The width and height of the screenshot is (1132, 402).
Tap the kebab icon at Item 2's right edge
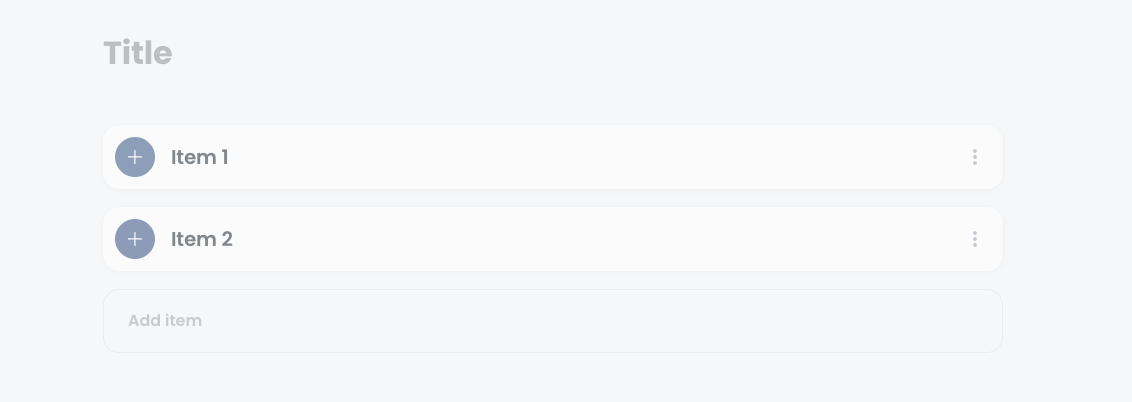pyautogui.click(x=975, y=239)
